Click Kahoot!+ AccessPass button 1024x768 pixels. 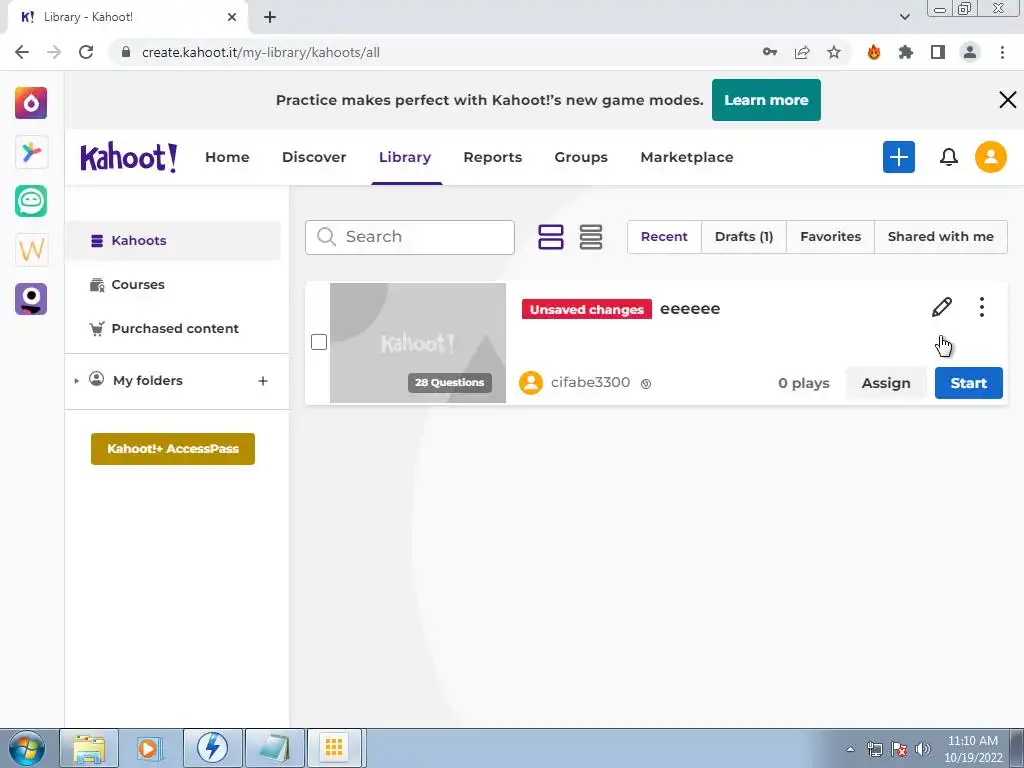(x=172, y=449)
